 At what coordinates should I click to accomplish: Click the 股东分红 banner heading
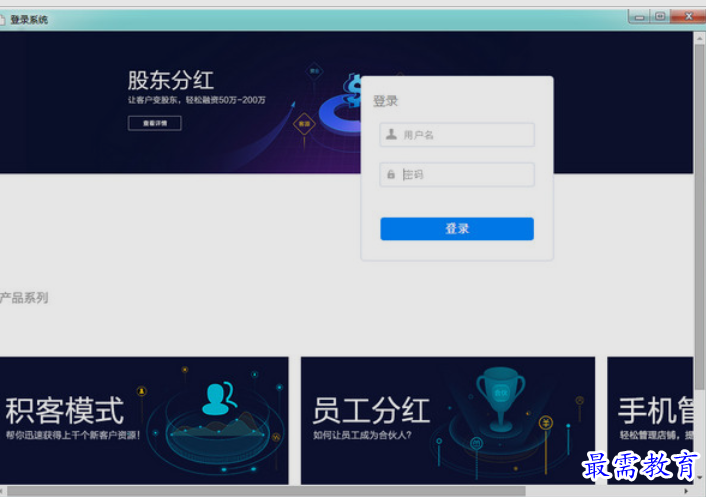point(171,80)
